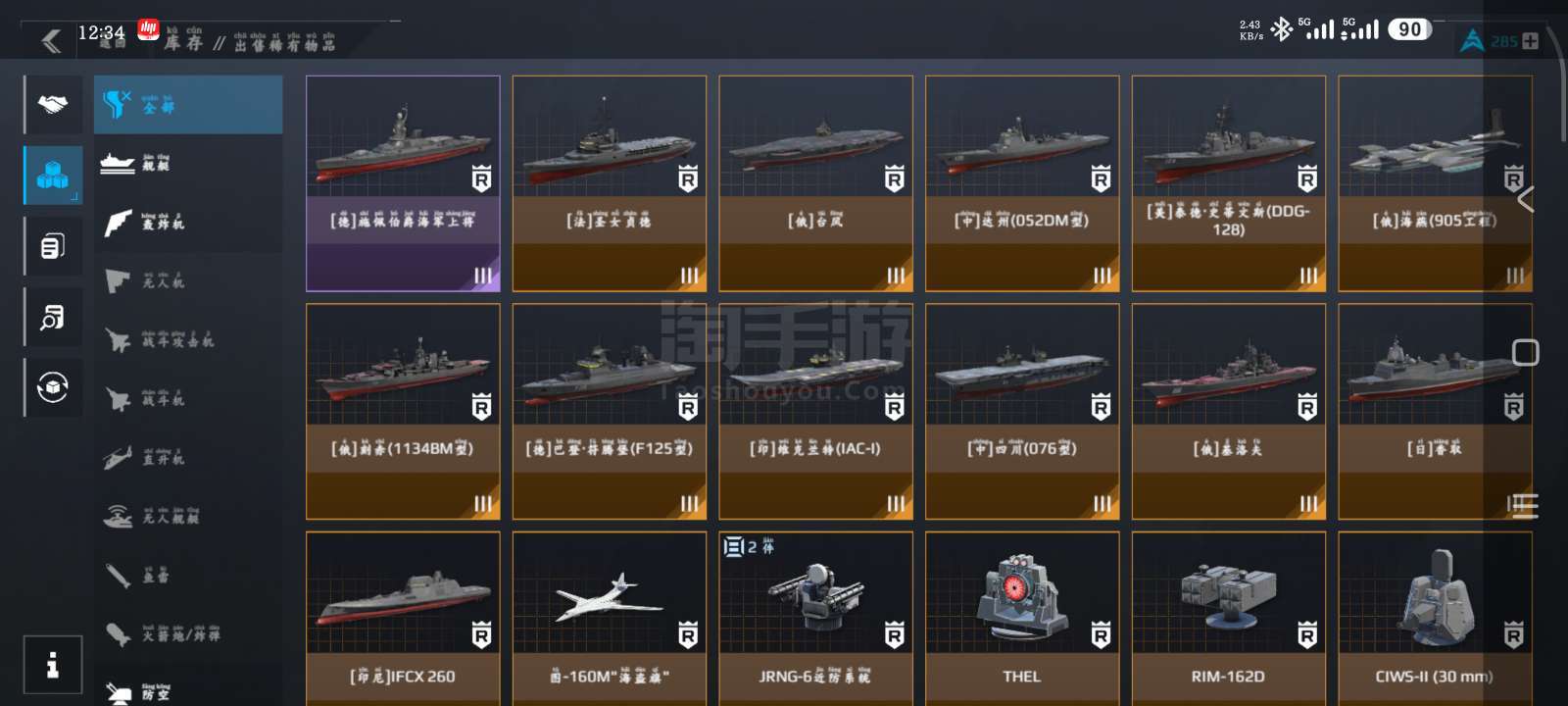Open the info 'i' button
Viewport: 1568px width, 706px height.
(53, 665)
